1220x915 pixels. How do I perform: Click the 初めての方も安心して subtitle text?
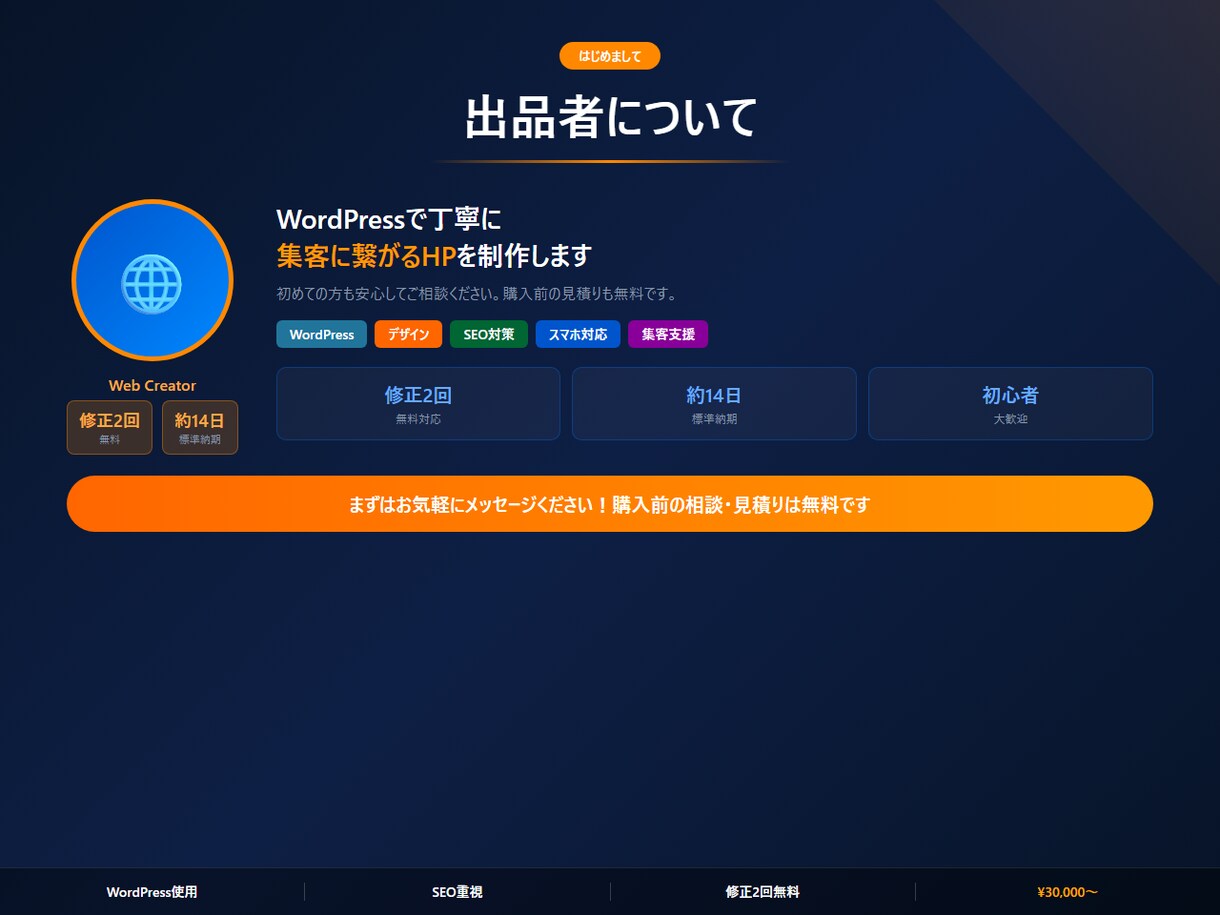pos(477,294)
